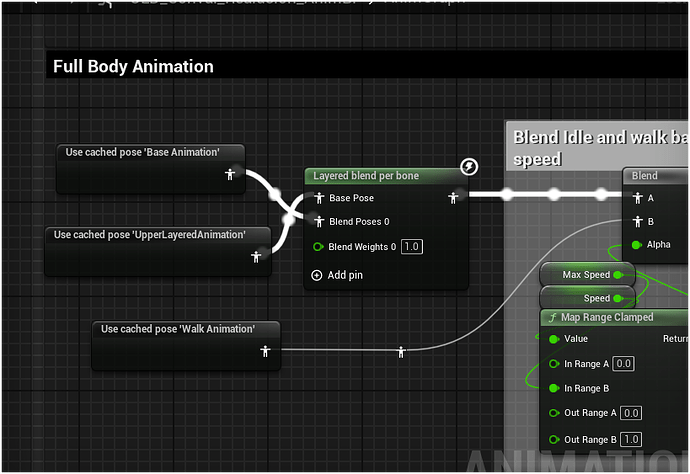The height and width of the screenshot is (474, 690).
Task: Click the Base Pose label text
Action: click(x=352, y=198)
